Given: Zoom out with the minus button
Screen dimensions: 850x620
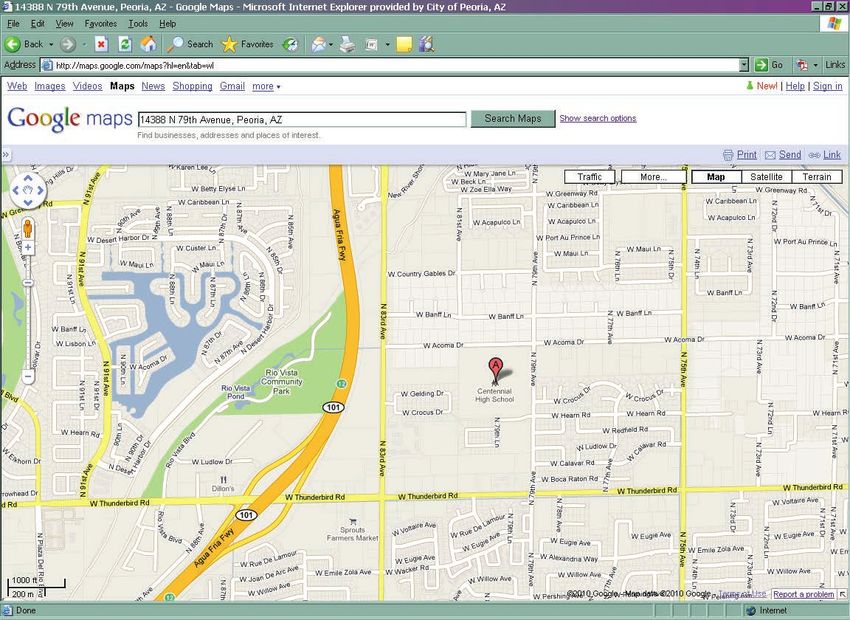Looking at the screenshot, I should [x=28, y=376].
